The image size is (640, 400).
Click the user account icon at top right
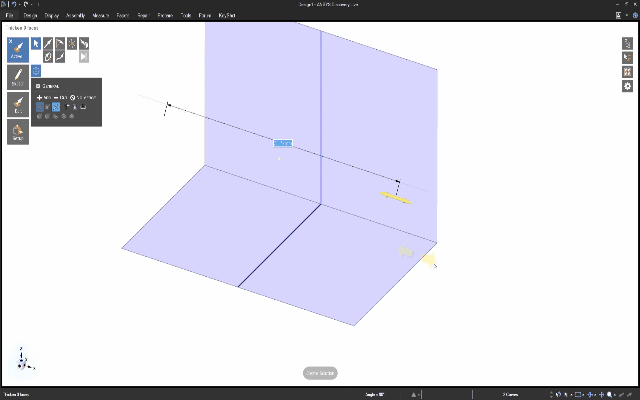[618, 15]
